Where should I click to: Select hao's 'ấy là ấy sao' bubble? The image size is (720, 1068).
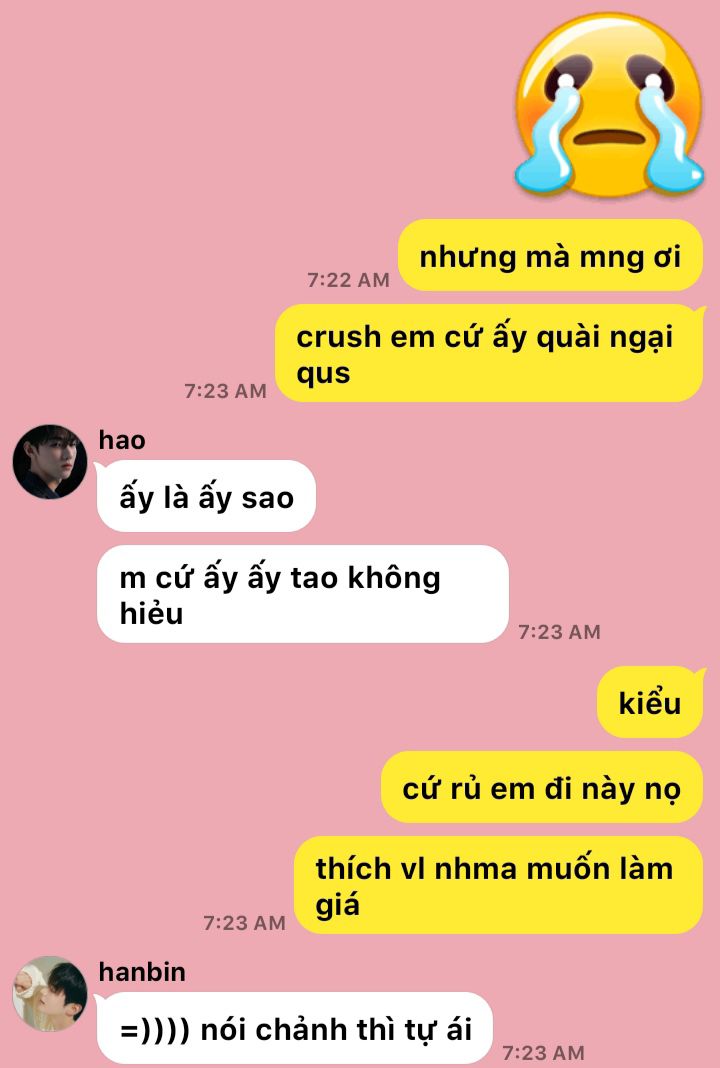[x=206, y=496]
